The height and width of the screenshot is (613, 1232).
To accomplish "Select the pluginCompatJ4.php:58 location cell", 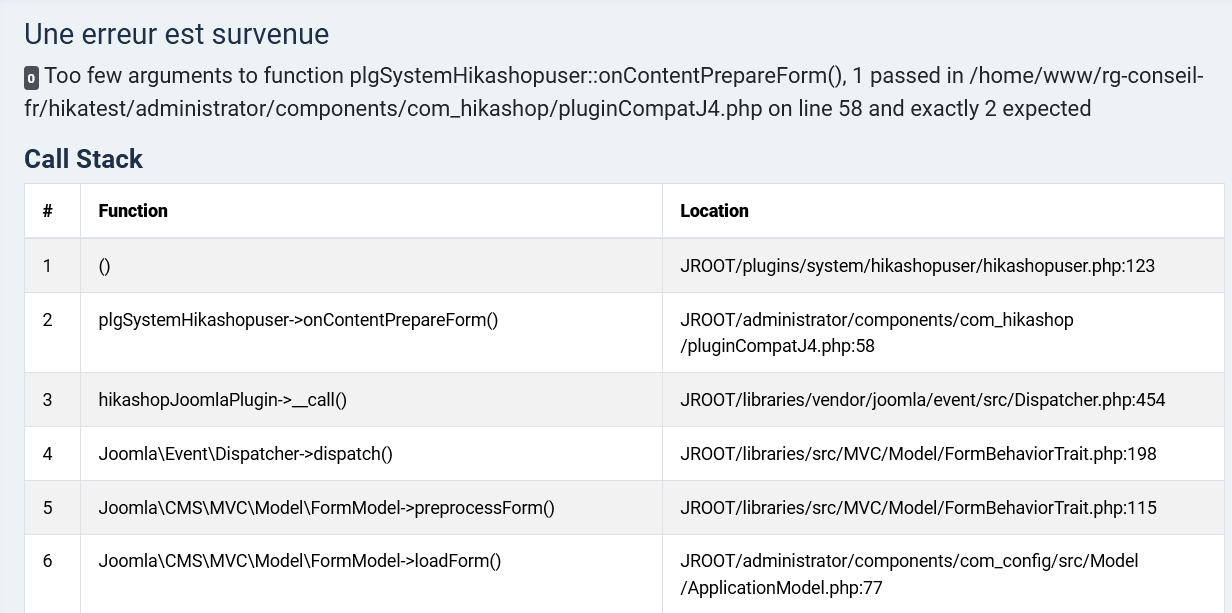I will click(x=876, y=332).
